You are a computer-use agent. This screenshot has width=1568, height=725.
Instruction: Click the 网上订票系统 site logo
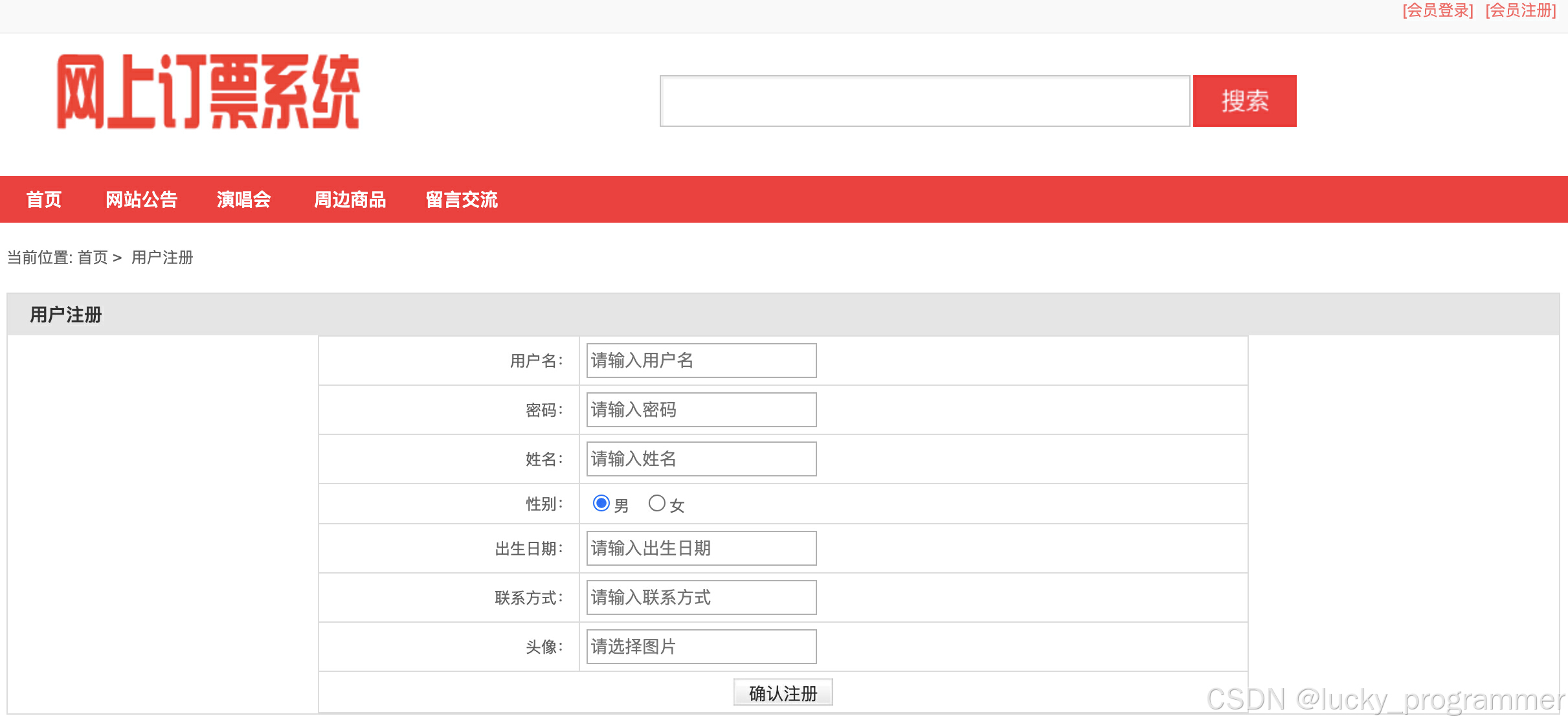coord(207,92)
